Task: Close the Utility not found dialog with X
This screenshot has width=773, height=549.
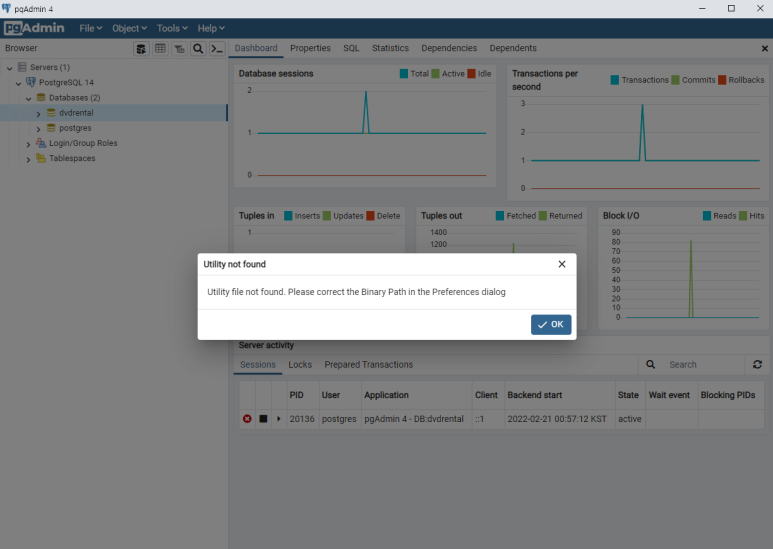Action: click(562, 264)
